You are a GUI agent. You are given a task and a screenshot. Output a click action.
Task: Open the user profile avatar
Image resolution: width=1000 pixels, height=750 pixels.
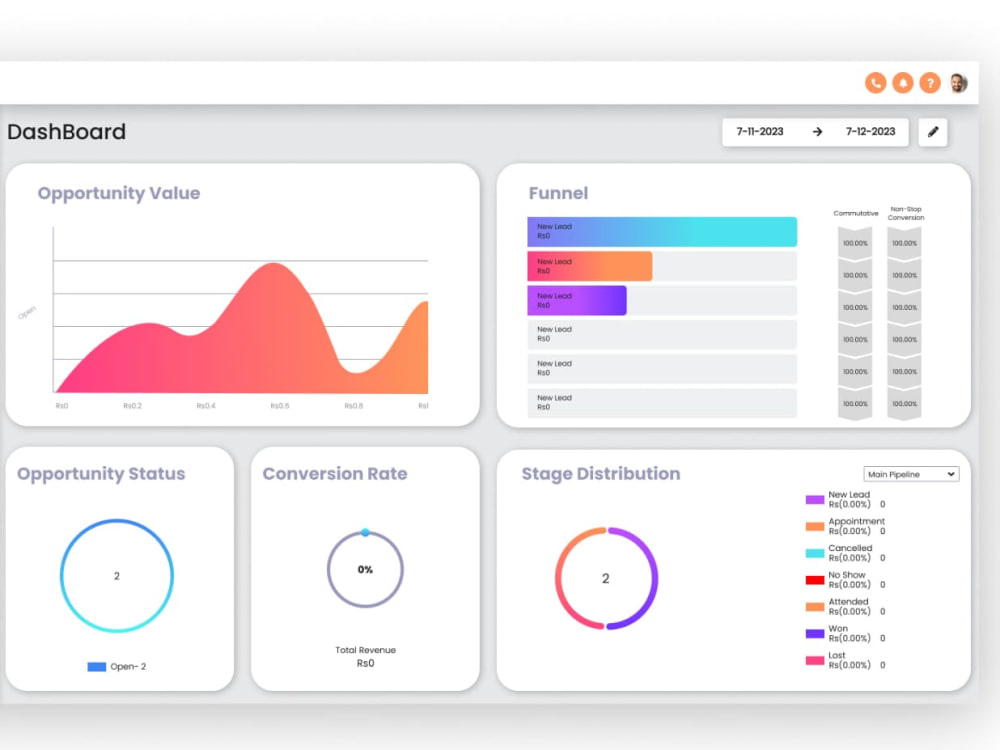[x=959, y=83]
